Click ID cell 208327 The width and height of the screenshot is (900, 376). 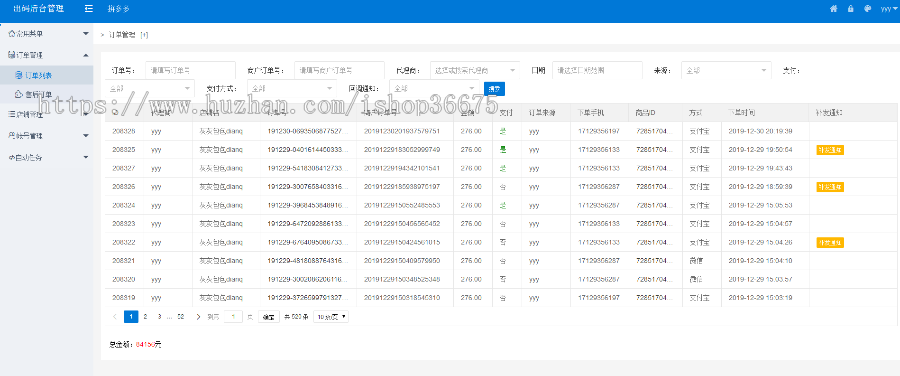[123, 168]
